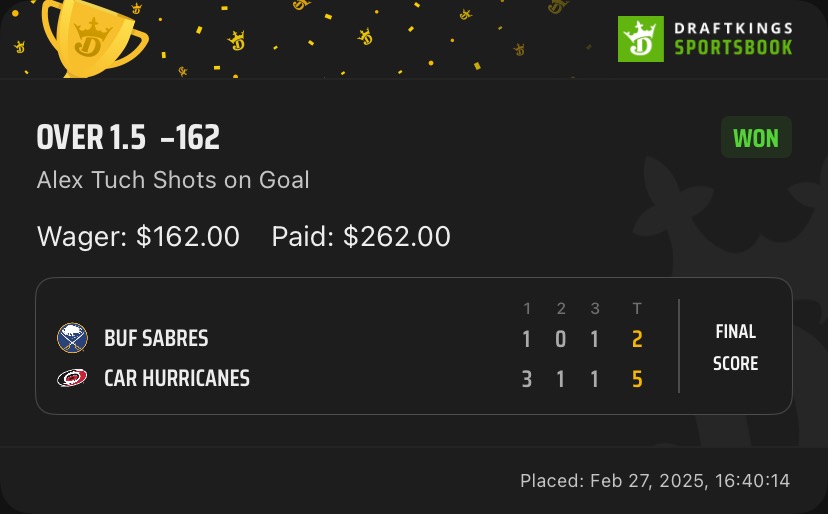Viewport: 828px width, 514px height.
Task: Click the -162 odds value
Action: [190, 138]
